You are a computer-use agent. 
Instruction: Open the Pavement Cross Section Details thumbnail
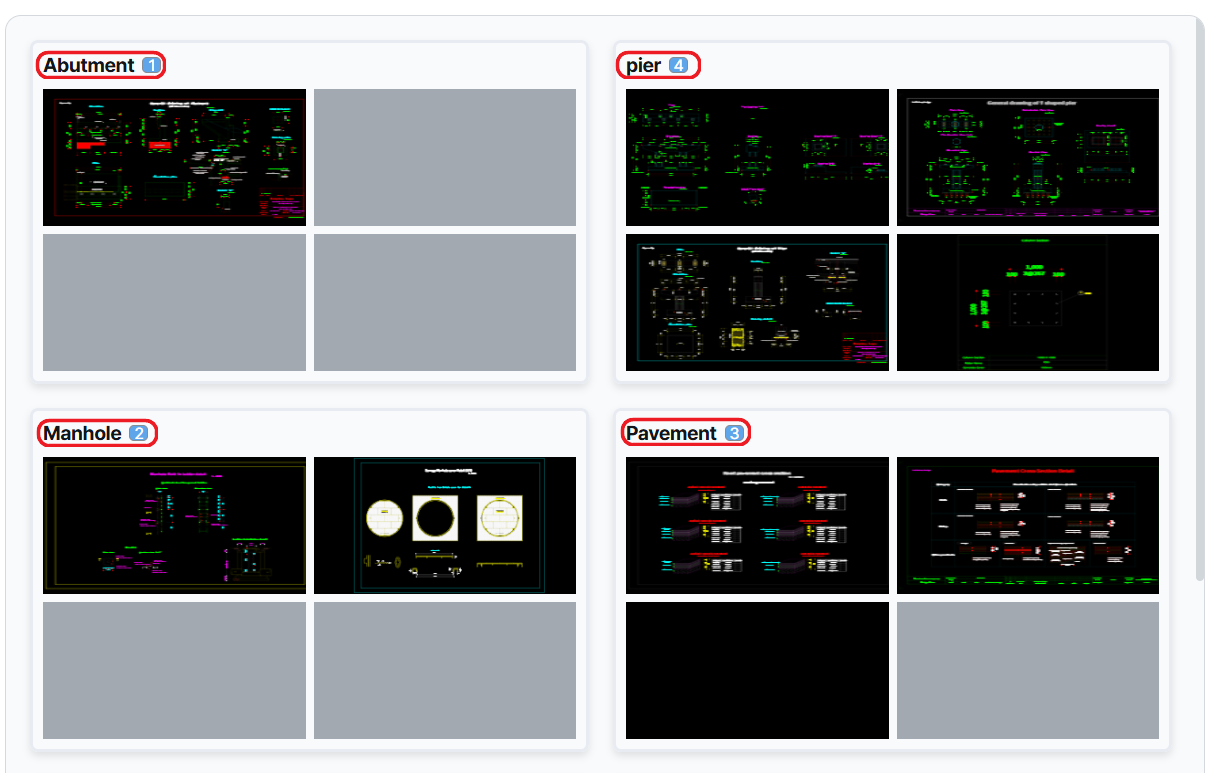click(x=1028, y=525)
